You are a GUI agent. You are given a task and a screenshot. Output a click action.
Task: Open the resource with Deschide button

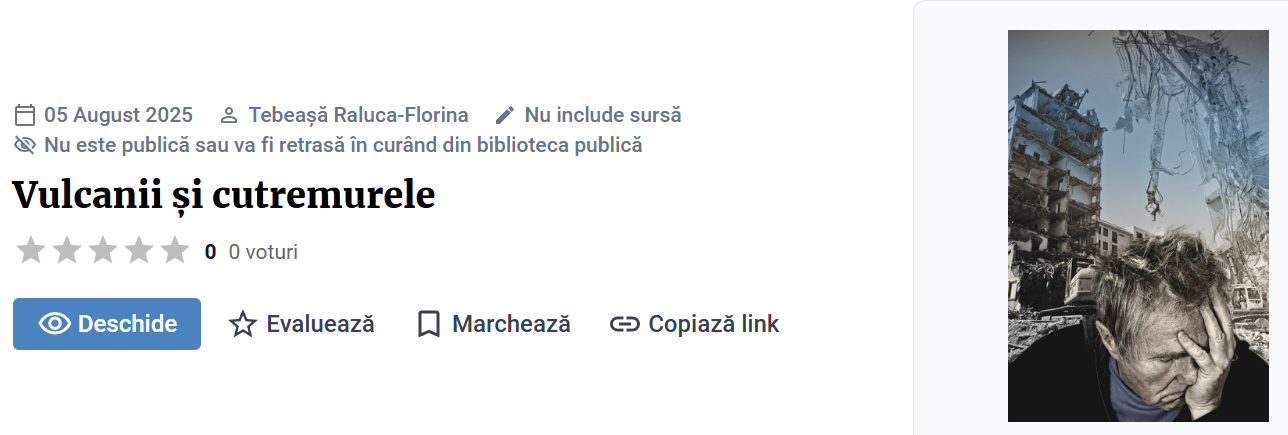[x=107, y=324]
